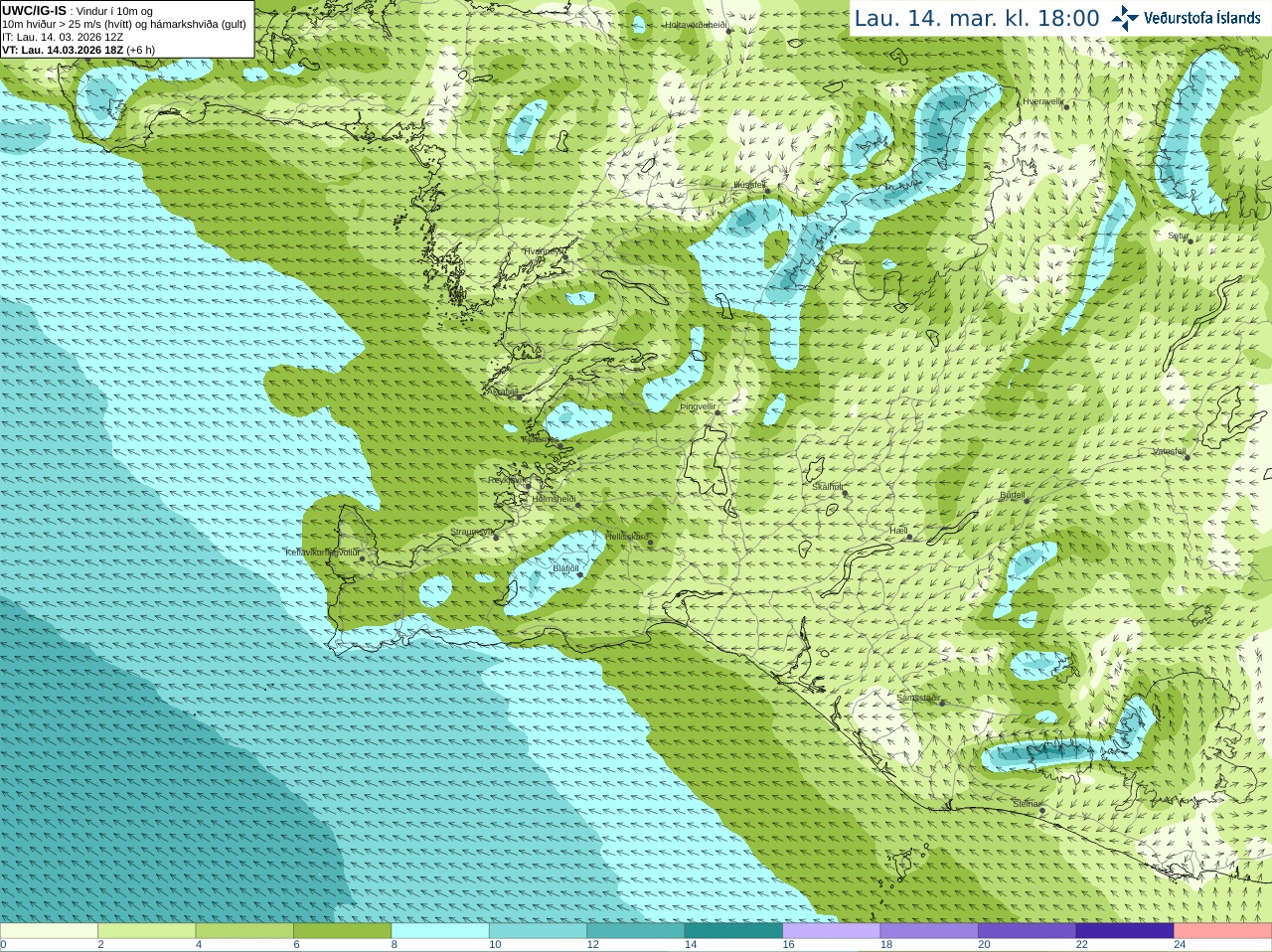Click the legend value '16' label

coord(788,945)
